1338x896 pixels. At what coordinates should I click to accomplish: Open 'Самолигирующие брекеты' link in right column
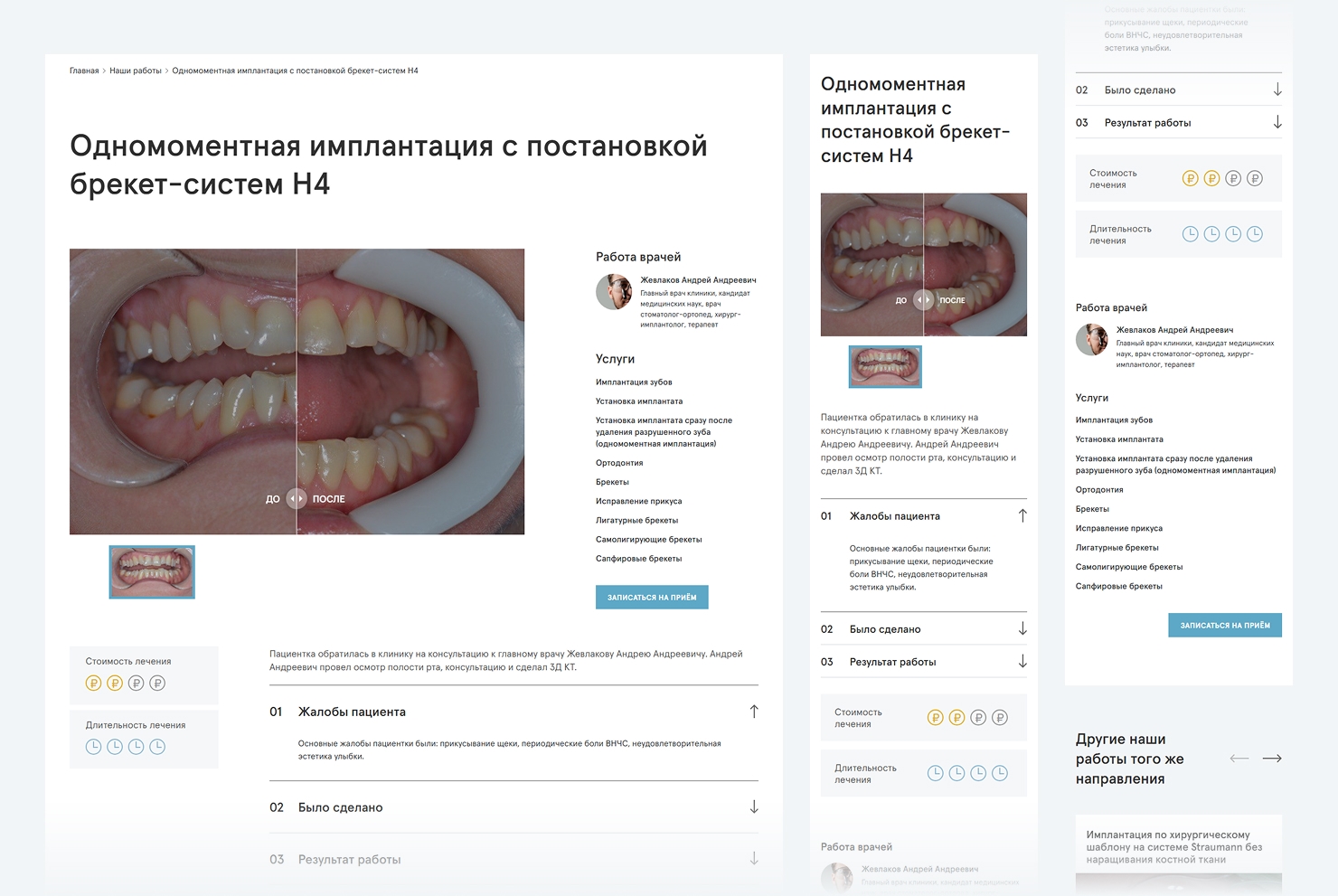1129,568
